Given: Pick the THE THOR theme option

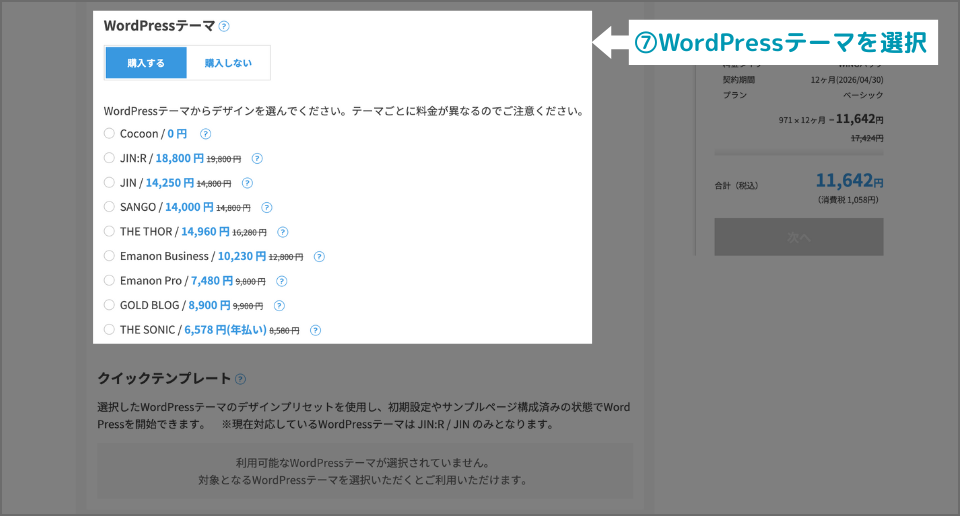Looking at the screenshot, I should pyautogui.click(x=109, y=232).
